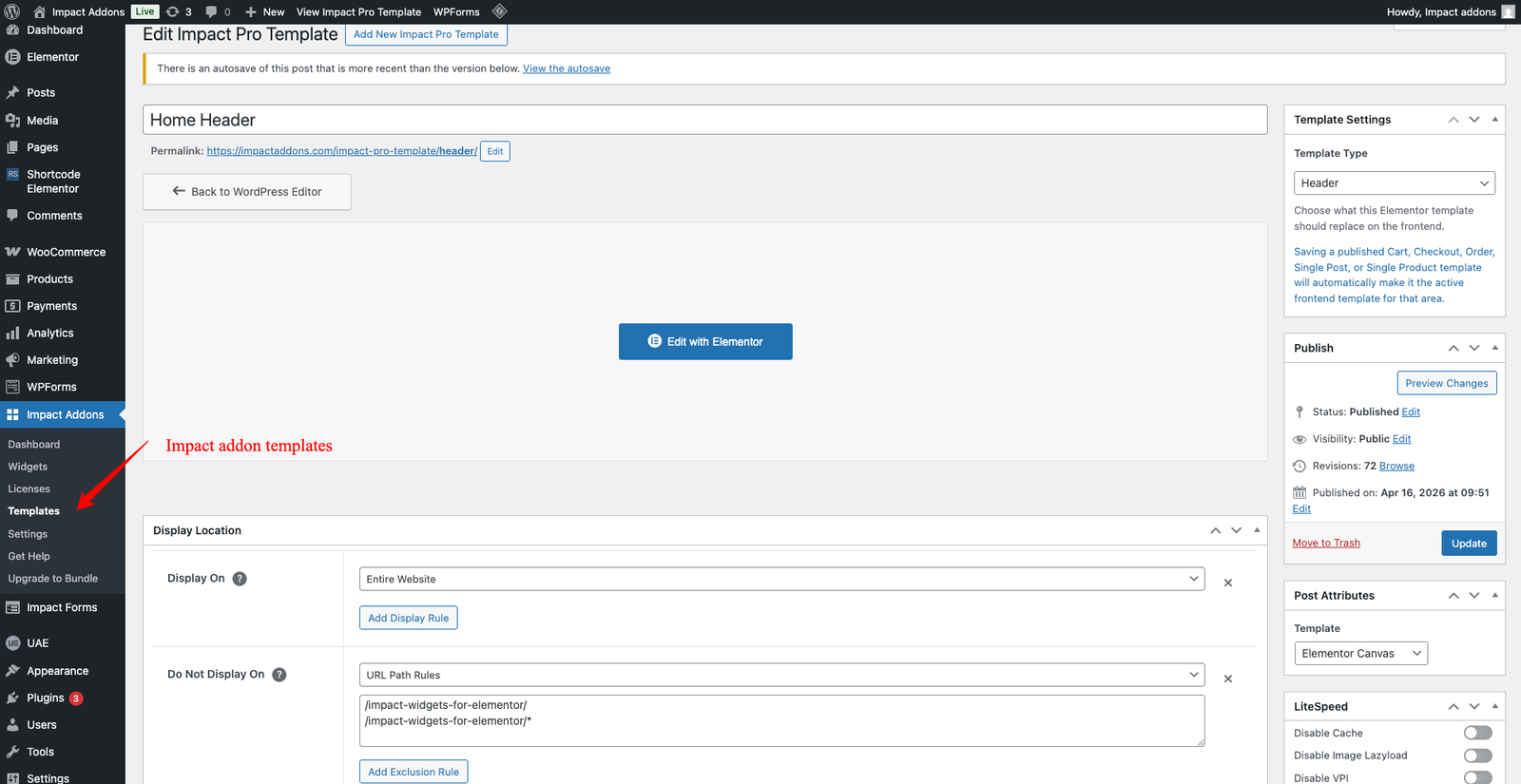Screen dimensions: 1521x784
Task: Click Add Exclusion Rule button
Action: [414, 772]
